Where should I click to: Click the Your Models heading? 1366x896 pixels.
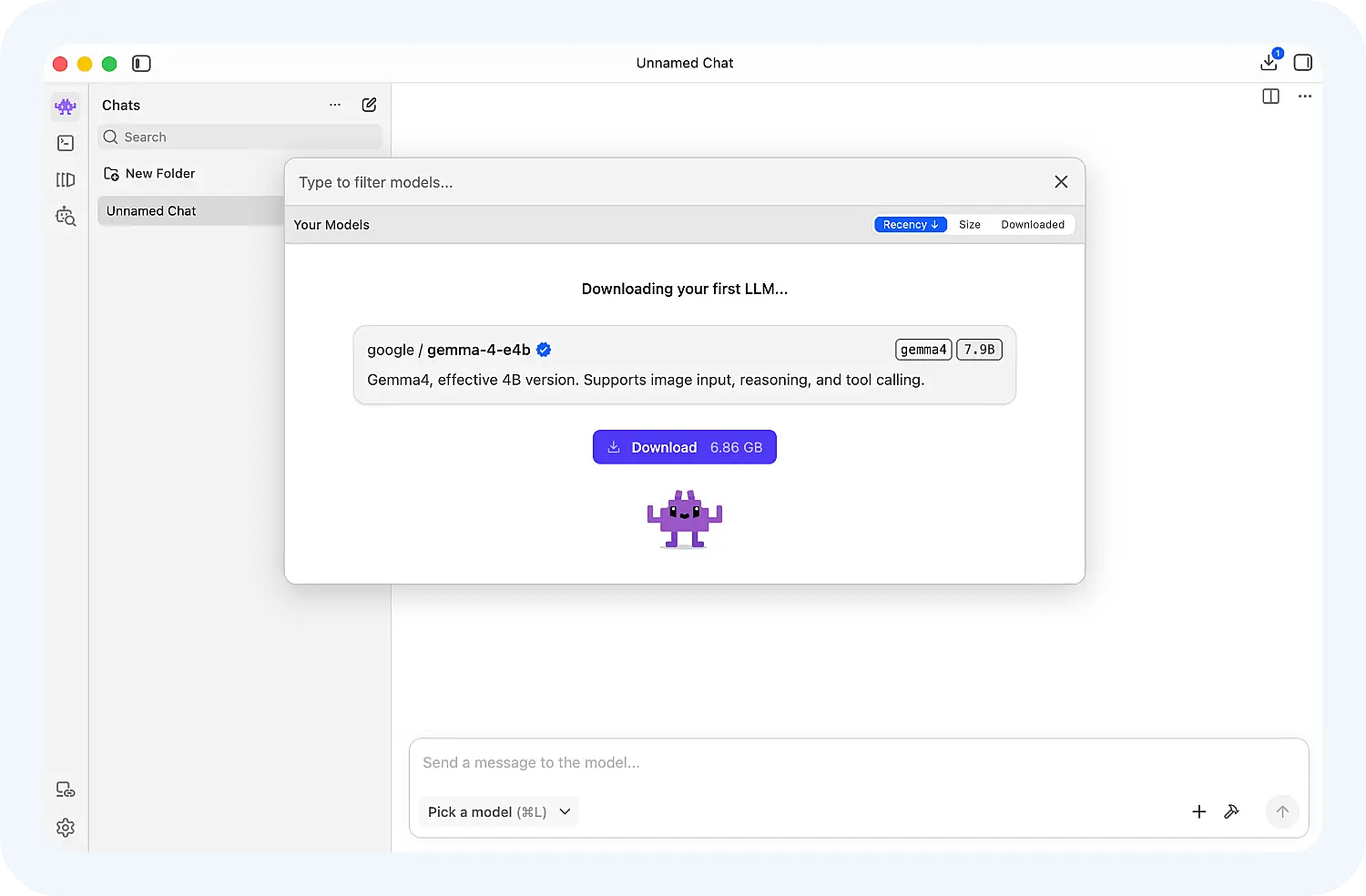[331, 225]
